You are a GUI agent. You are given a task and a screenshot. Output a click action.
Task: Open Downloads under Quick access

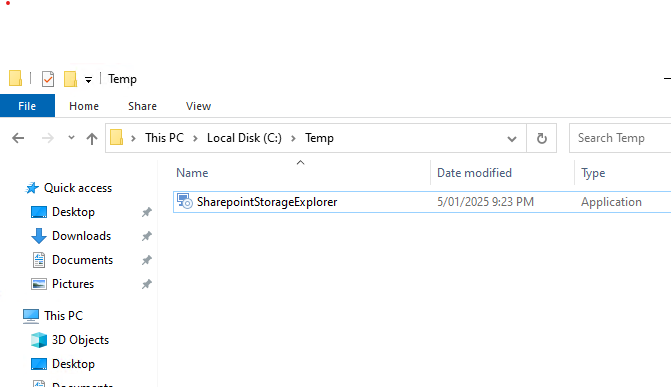pos(81,236)
